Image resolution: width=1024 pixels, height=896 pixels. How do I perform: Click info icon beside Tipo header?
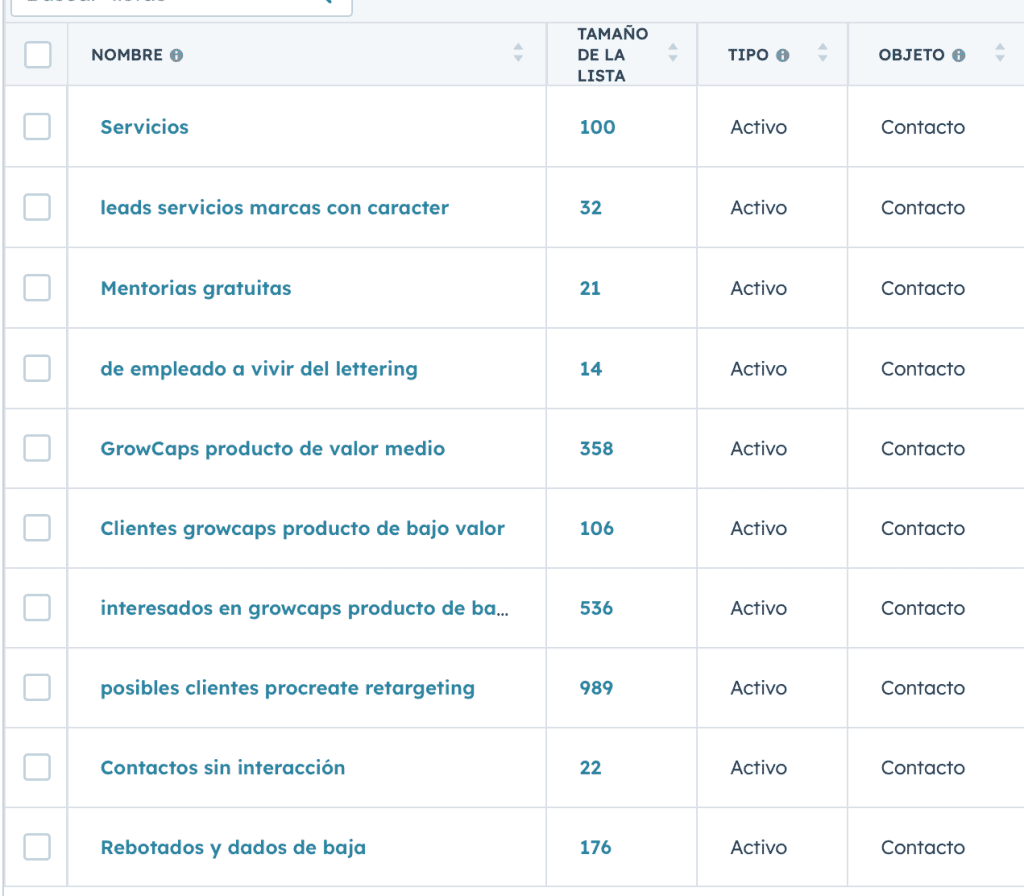[x=783, y=56]
